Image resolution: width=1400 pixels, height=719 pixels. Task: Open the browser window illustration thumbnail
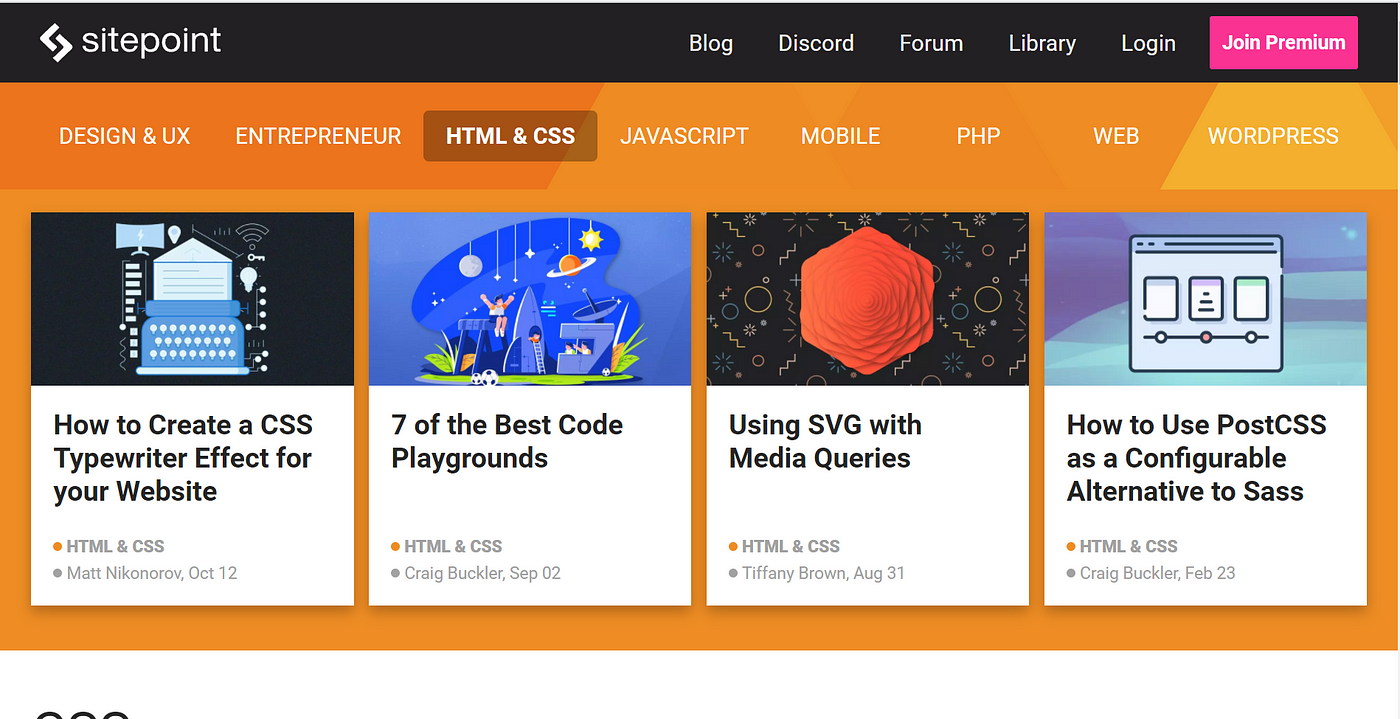pyautogui.click(x=1205, y=299)
